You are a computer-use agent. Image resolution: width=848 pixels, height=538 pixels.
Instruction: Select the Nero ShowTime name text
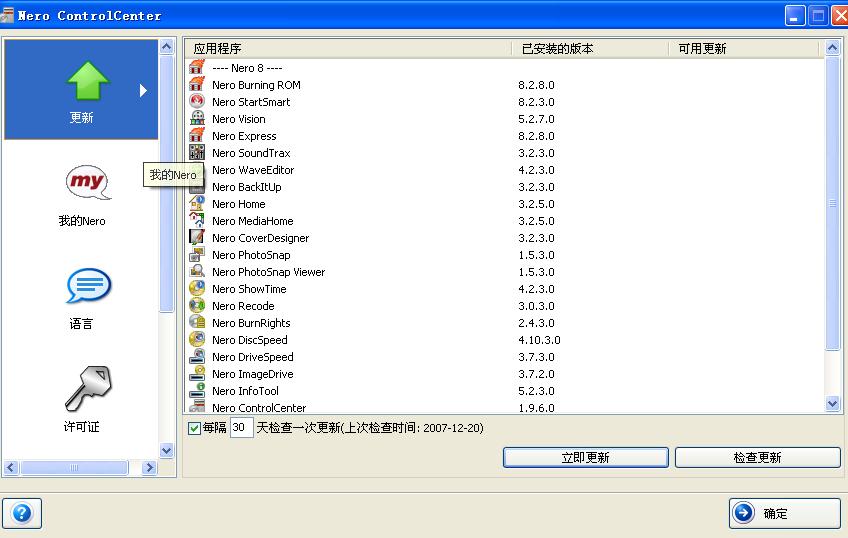pyautogui.click(x=249, y=289)
